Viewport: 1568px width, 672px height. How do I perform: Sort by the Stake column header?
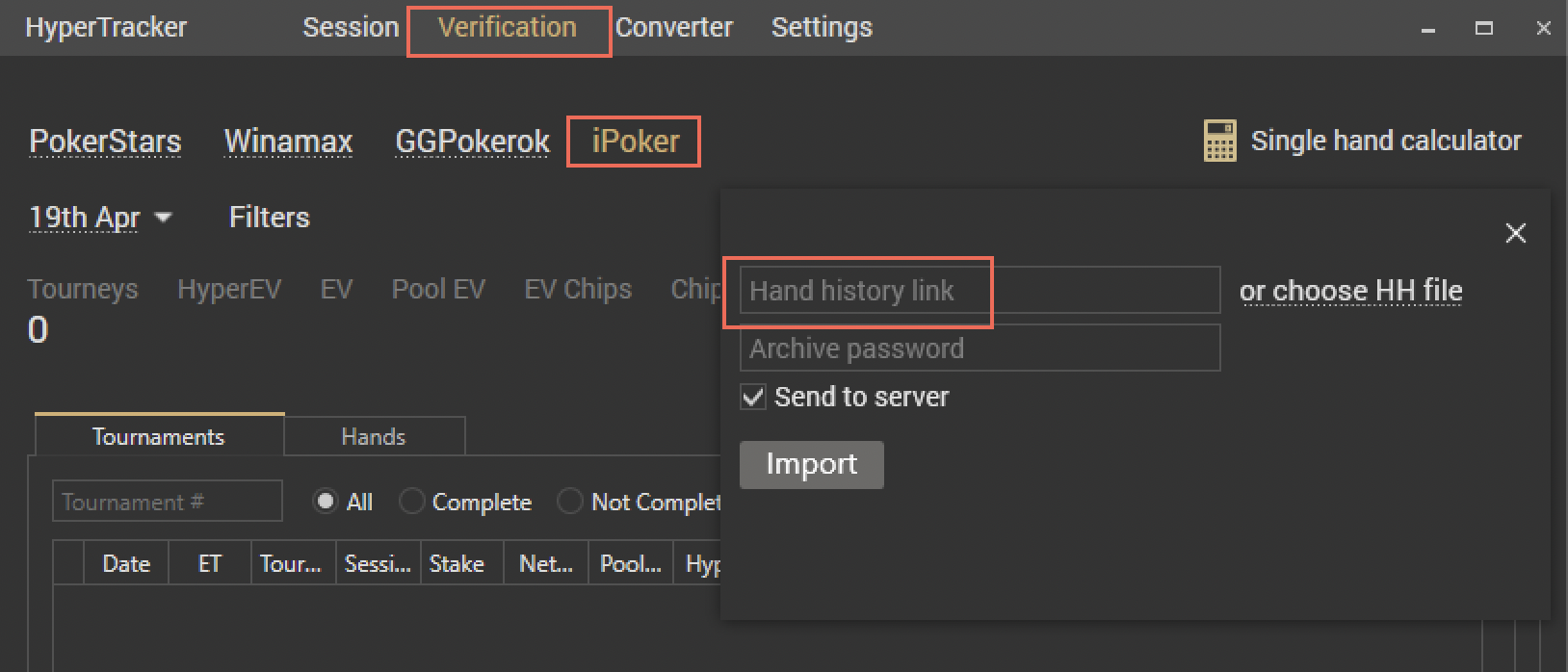(461, 563)
